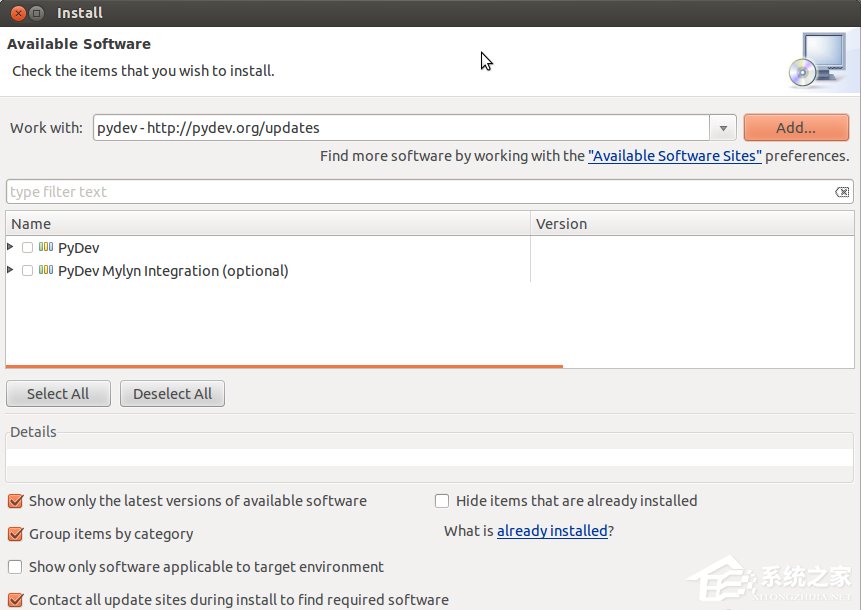
Task: Check the PyDev Mylyn Integration checkbox
Action: tap(26, 270)
